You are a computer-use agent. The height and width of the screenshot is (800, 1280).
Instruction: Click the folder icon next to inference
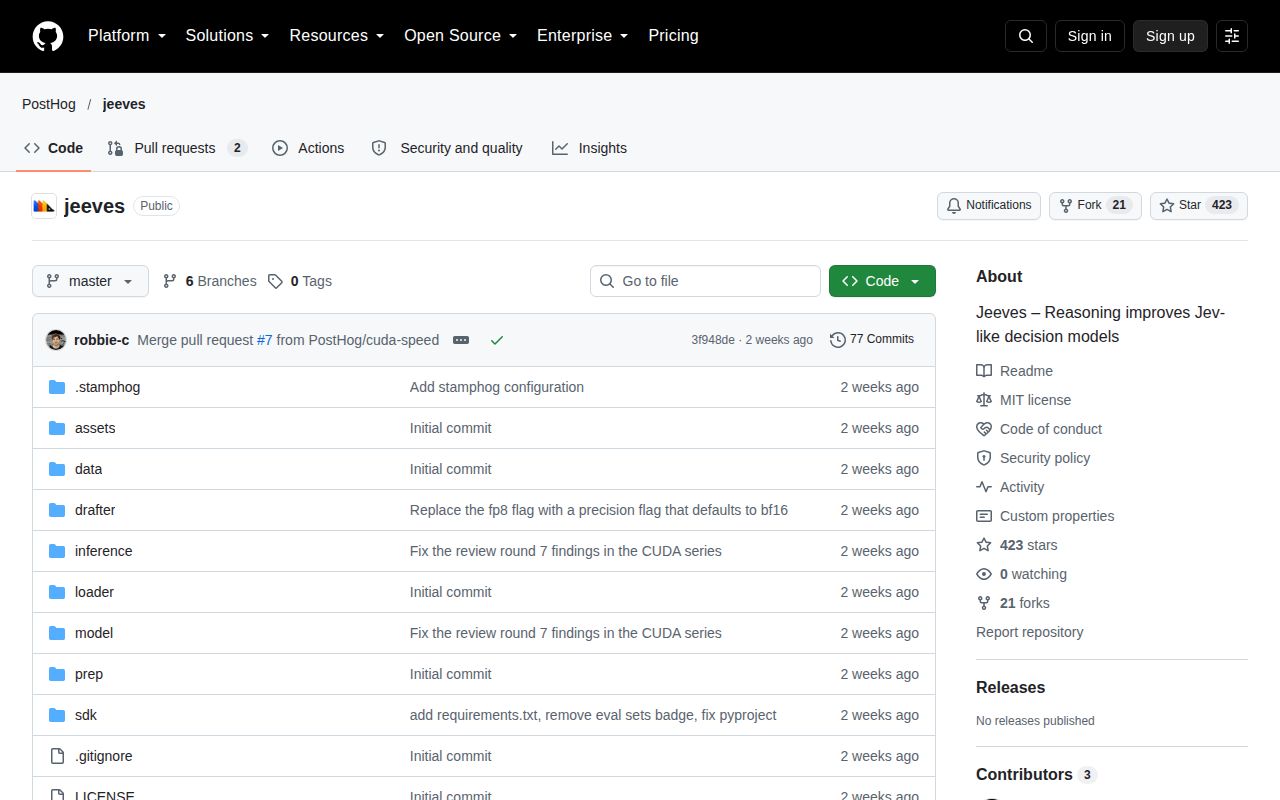click(57, 551)
